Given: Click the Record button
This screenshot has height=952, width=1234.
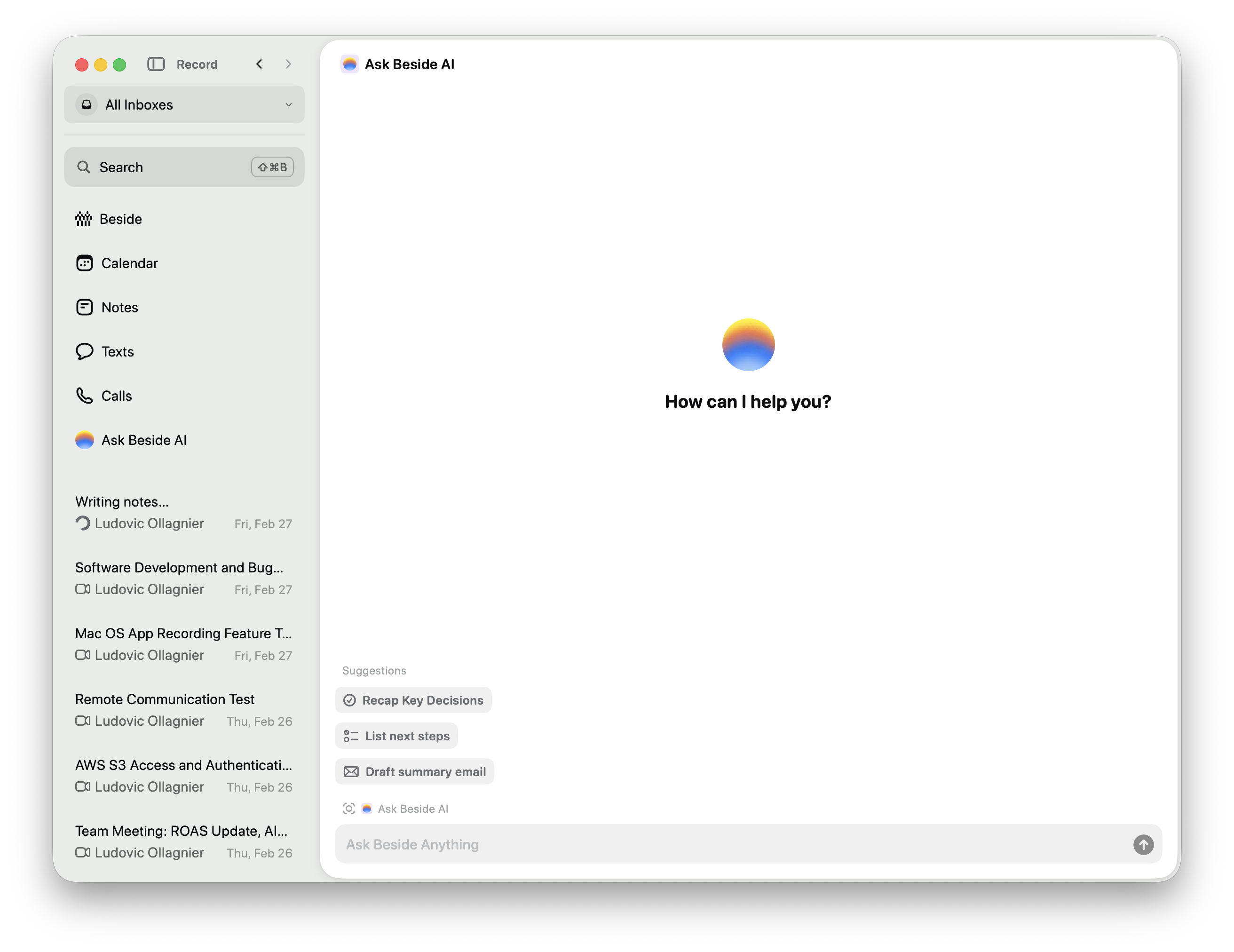Looking at the screenshot, I should click(x=197, y=64).
